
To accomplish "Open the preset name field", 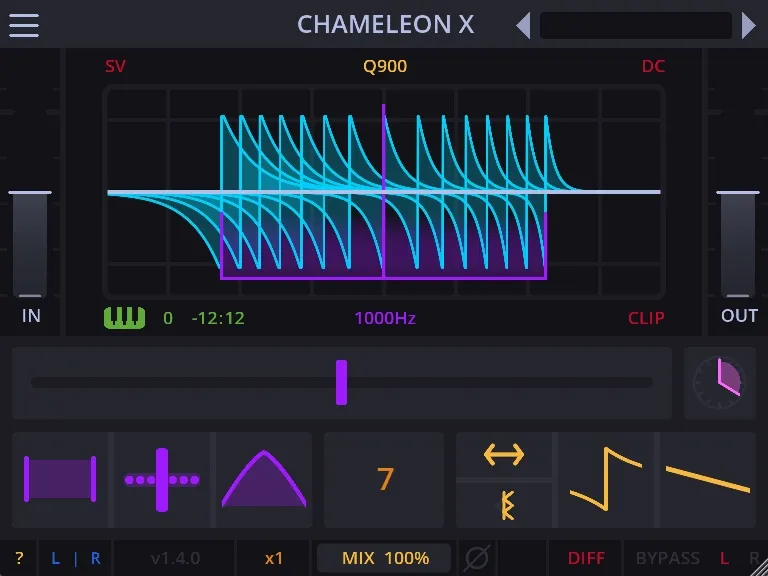I will point(636,25).
